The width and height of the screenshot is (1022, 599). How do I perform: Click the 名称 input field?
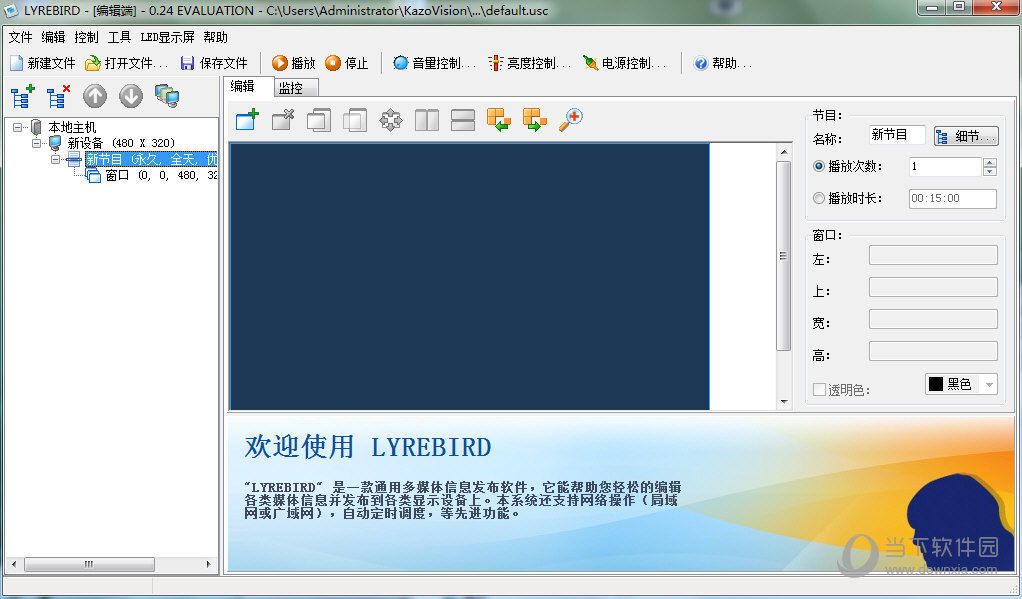(x=896, y=135)
